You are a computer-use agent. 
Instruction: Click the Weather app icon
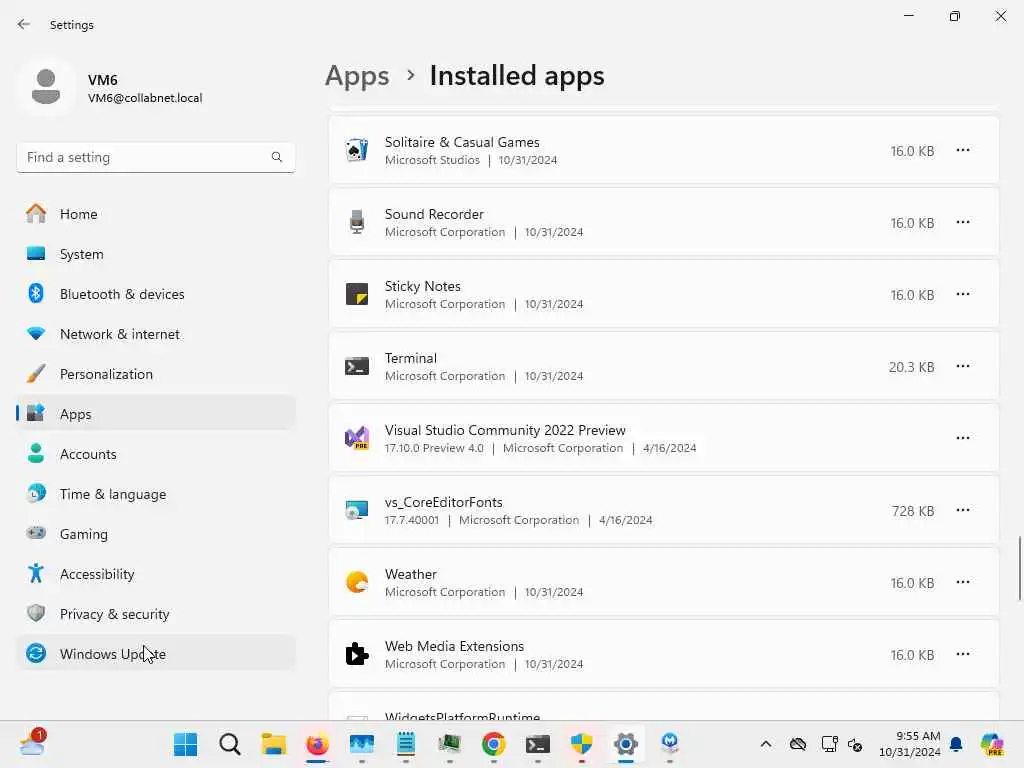pos(357,582)
